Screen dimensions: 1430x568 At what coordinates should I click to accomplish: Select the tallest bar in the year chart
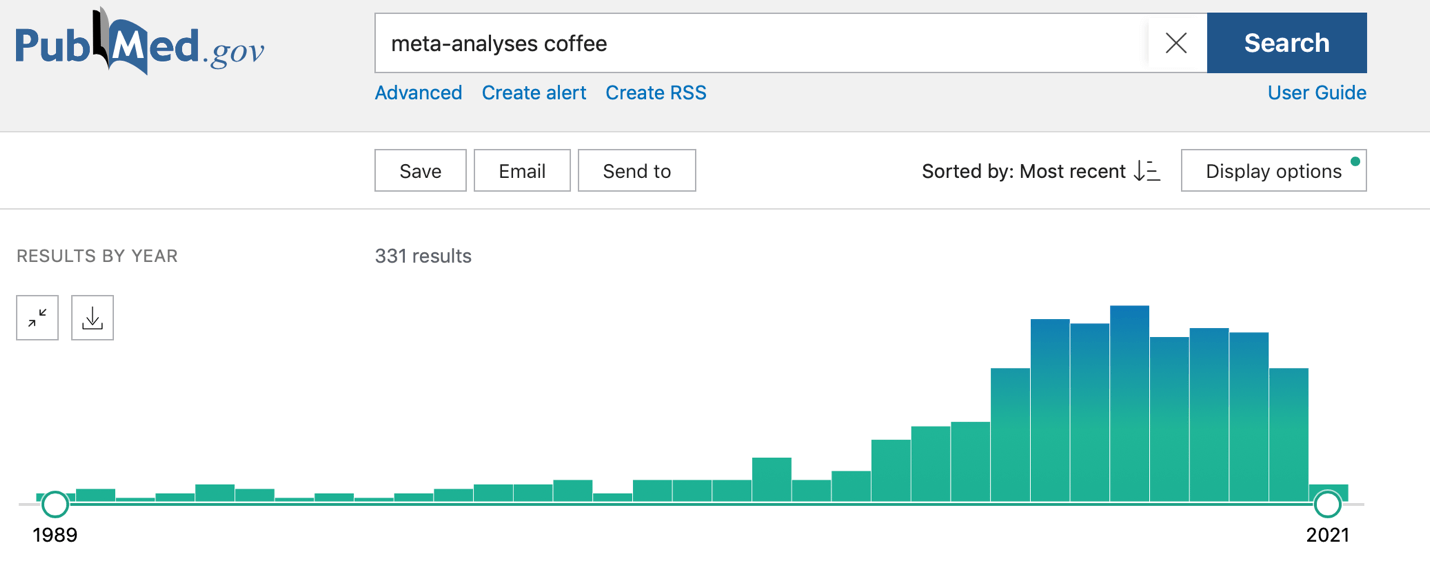pos(1129,404)
